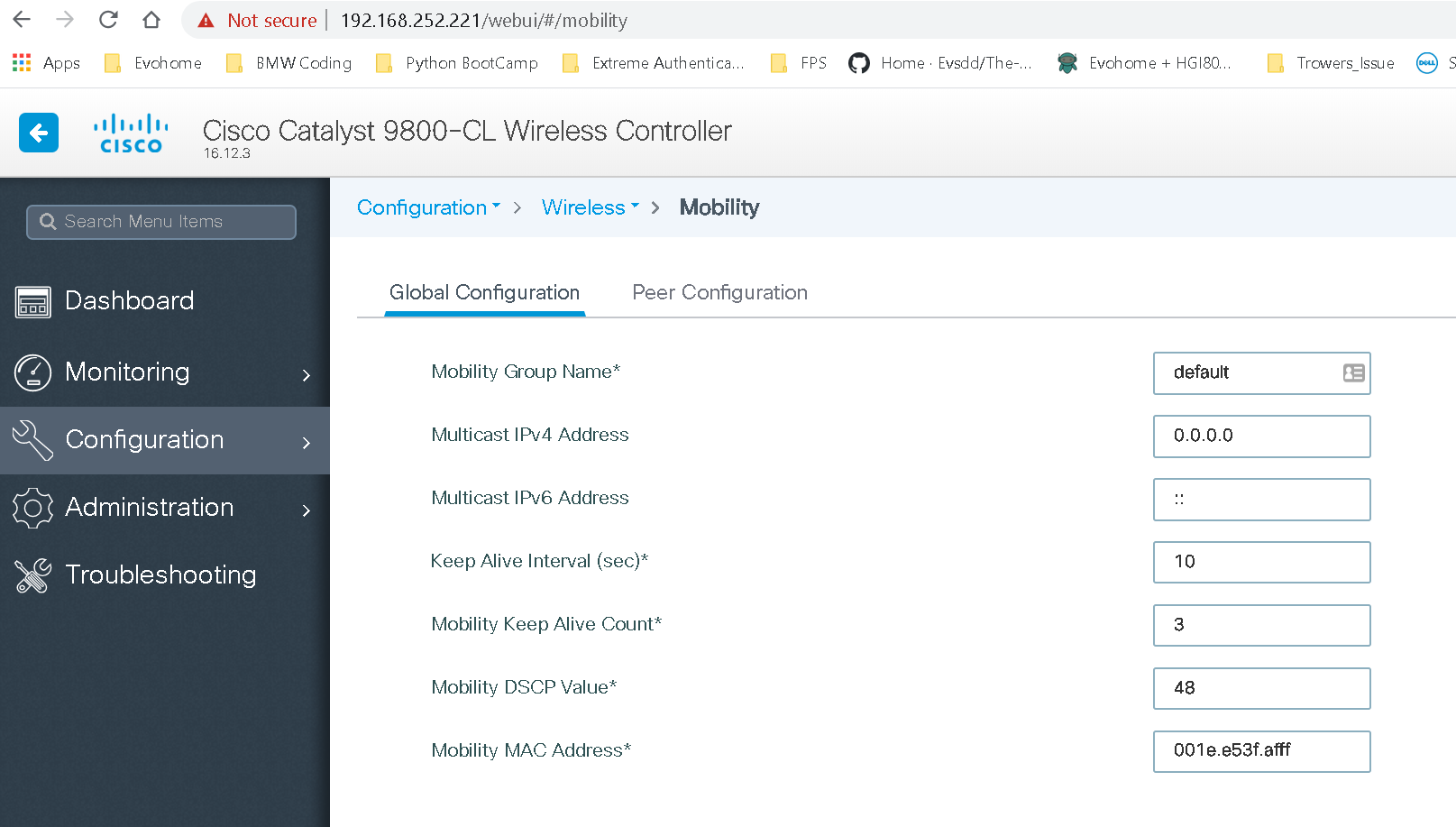
Task: Click the Monitoring gauge icon
Action: pyautogui.click(x=33, y=372)
